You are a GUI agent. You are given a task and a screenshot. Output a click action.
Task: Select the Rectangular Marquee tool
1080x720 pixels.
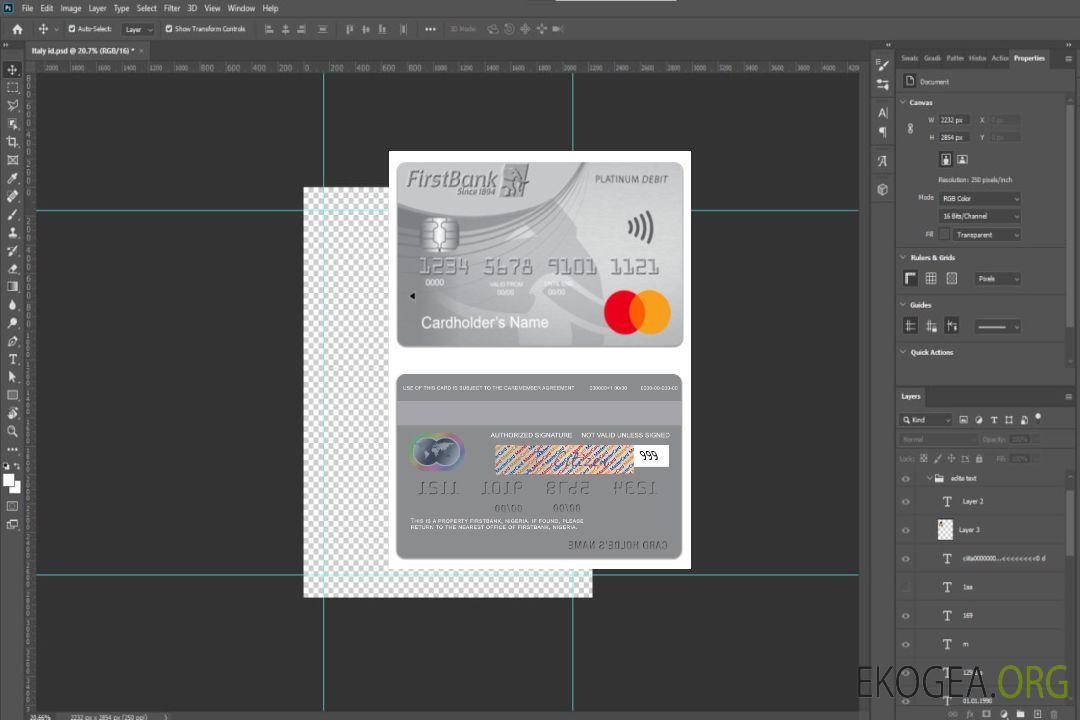coord(12,88)
